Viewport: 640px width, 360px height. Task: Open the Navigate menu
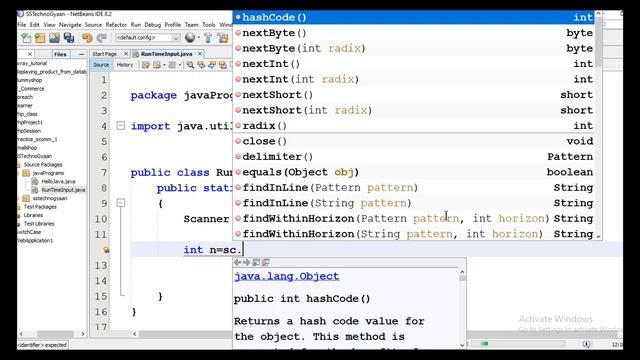pos(70,25)
